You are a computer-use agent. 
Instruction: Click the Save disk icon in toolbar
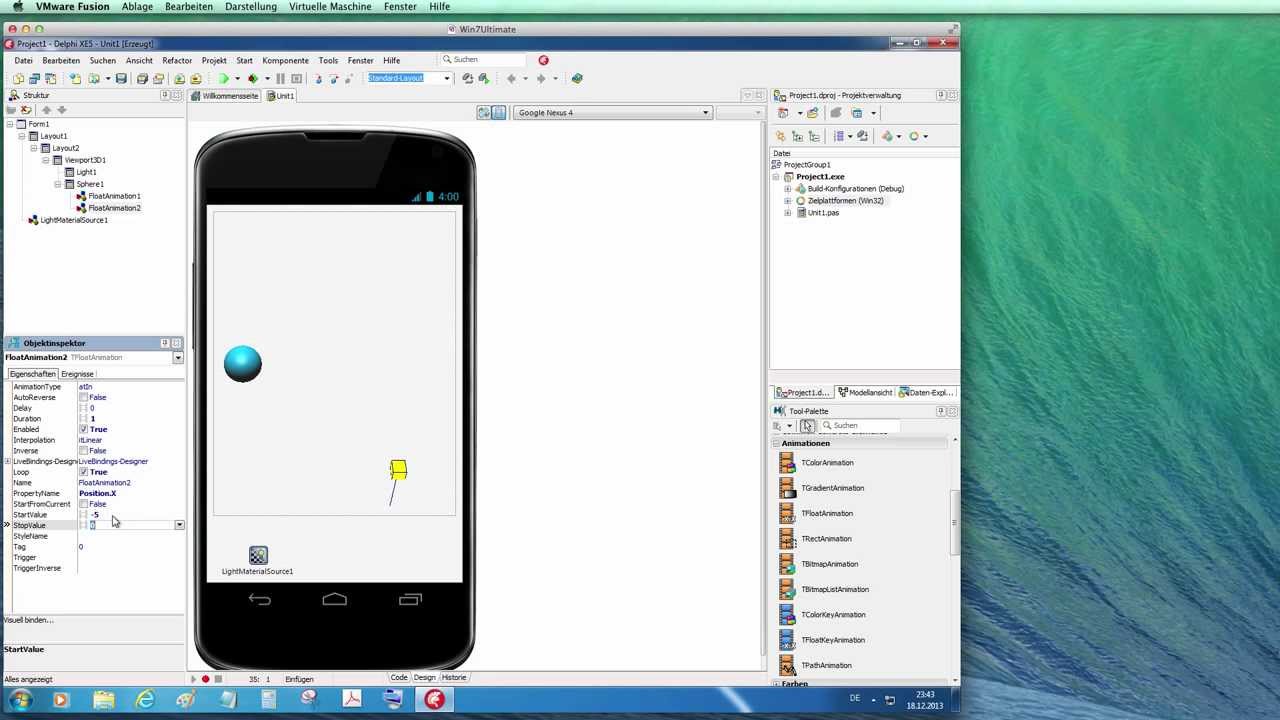(x=121, y=79)
